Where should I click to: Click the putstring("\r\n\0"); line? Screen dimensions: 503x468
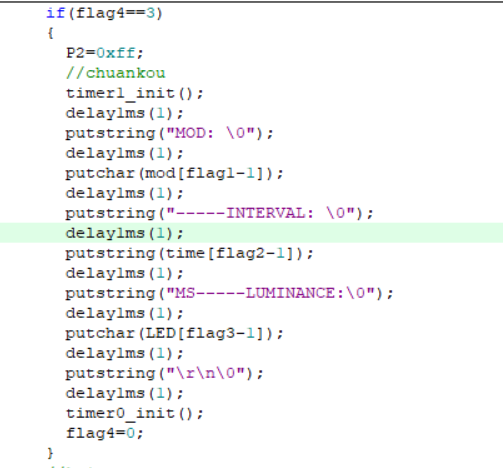point(164,373)
